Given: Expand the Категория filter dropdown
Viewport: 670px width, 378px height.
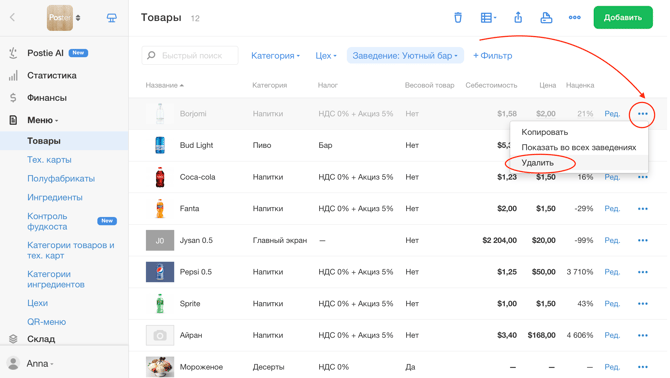Looking at the screenshot, I should 275,56.
